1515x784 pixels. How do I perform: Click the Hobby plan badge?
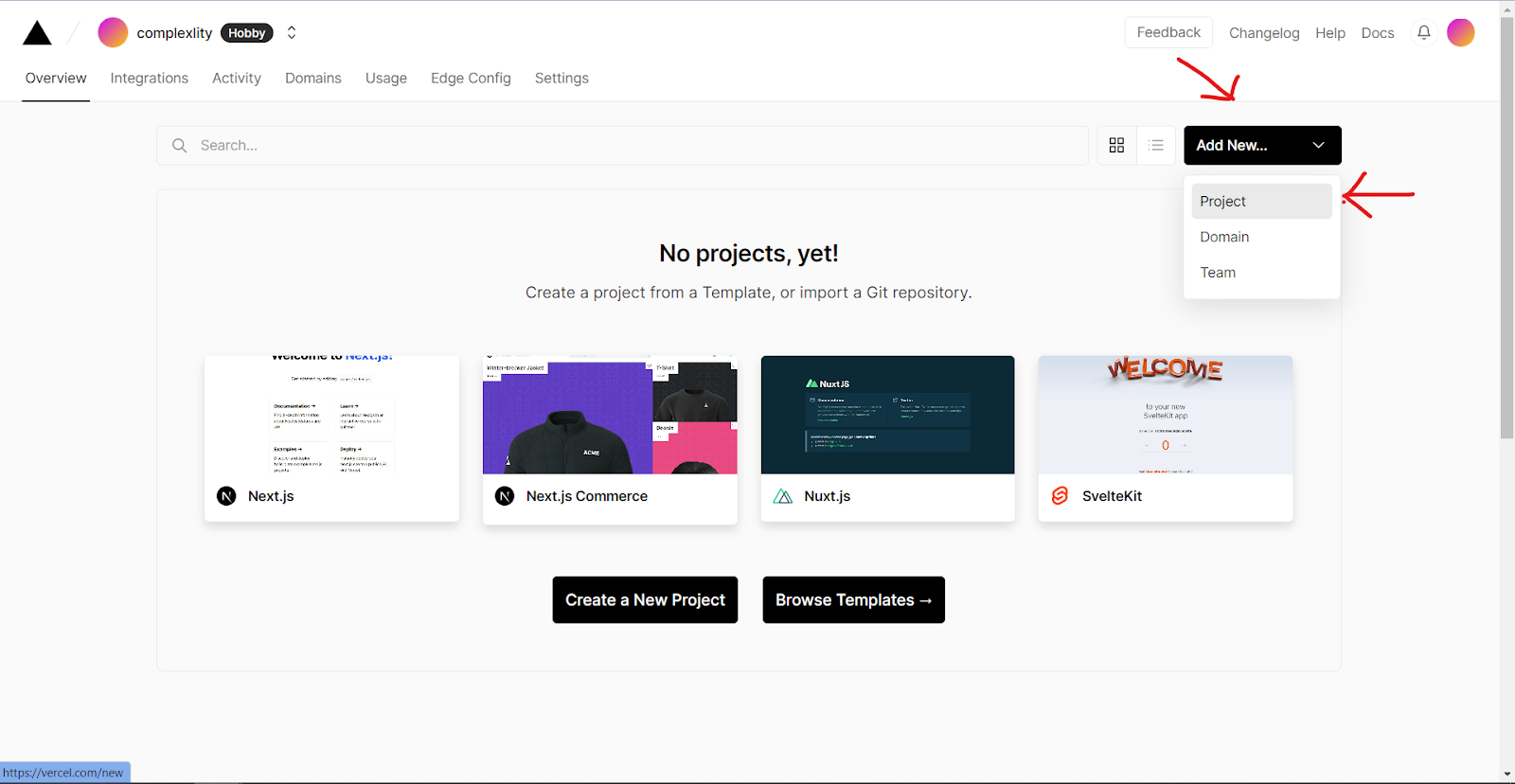click(x=247, y=32)
